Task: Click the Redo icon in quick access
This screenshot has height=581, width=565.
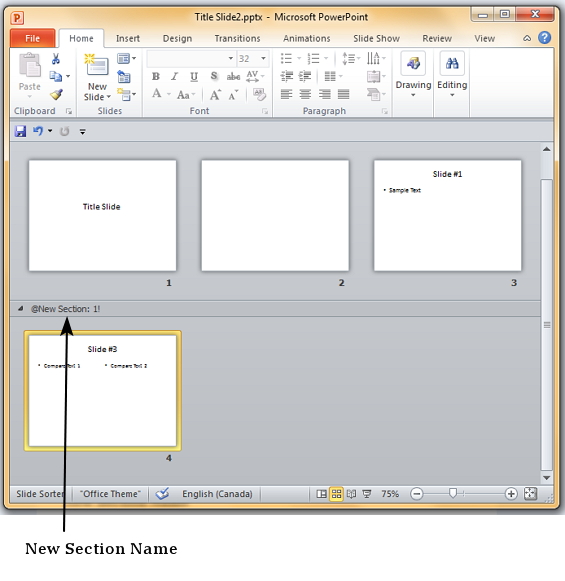Action: [64, 131]
